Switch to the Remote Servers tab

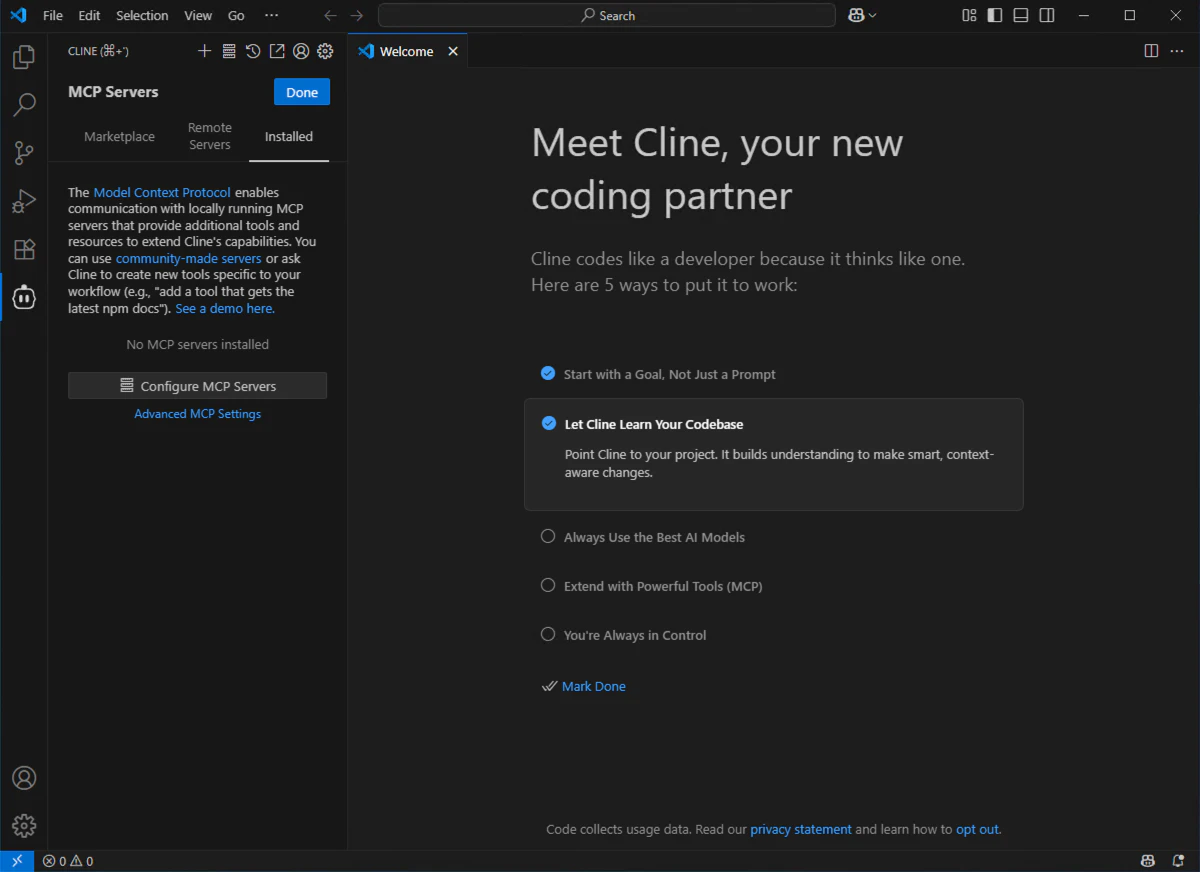click(210, 136)
